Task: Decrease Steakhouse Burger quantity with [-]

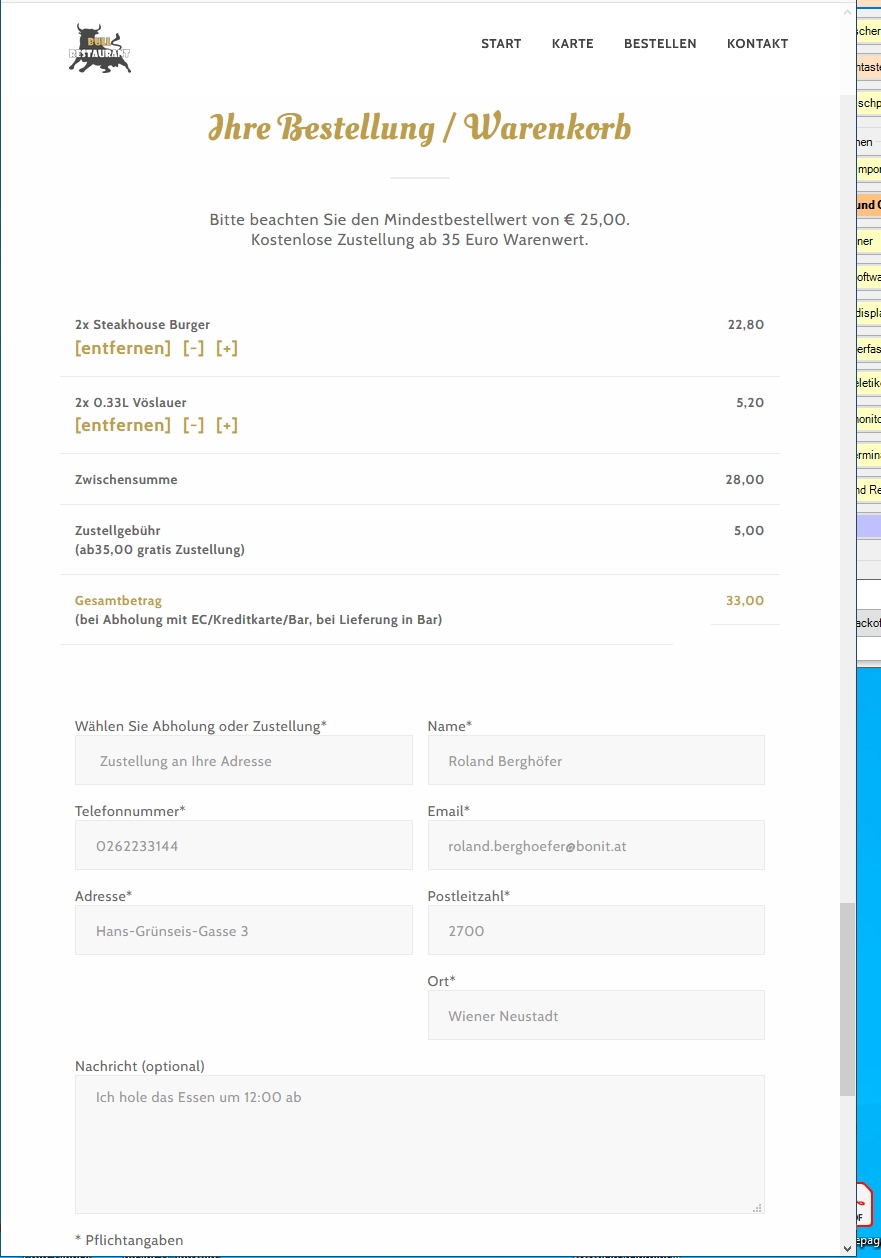Action: click(x=193, y=348)
